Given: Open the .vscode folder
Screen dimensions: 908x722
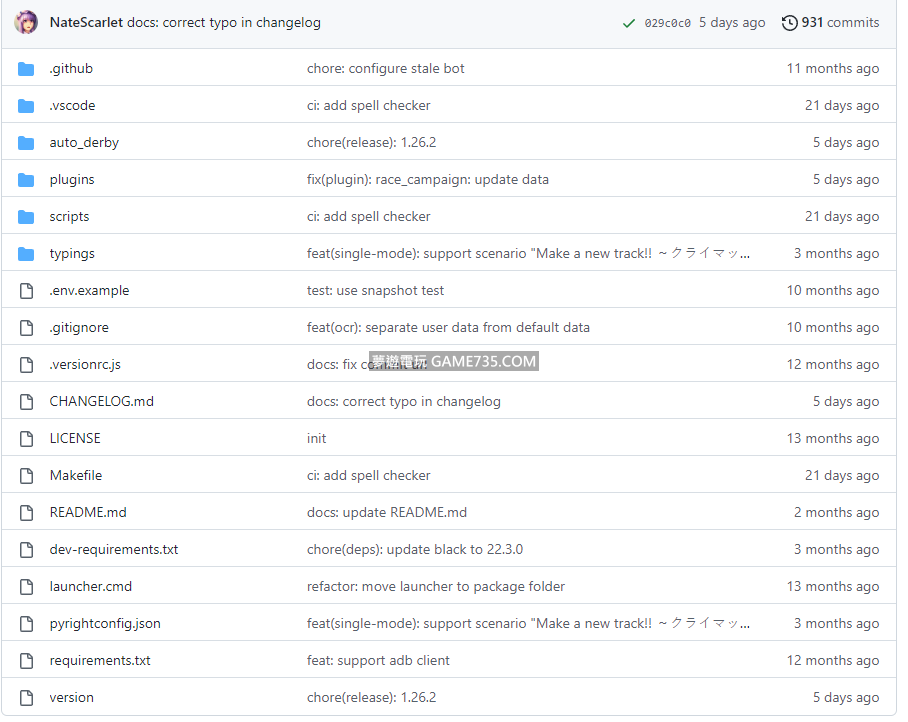Looking at the screenshot, I should point(72,106).
